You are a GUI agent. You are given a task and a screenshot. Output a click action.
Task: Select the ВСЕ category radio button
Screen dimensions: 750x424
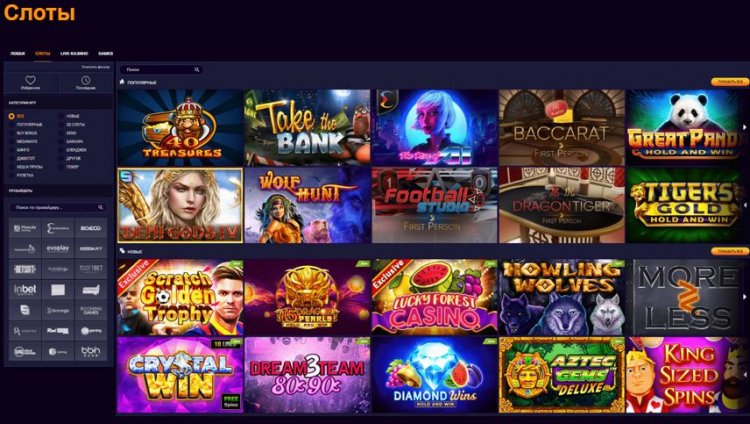(x=11, y=116)
